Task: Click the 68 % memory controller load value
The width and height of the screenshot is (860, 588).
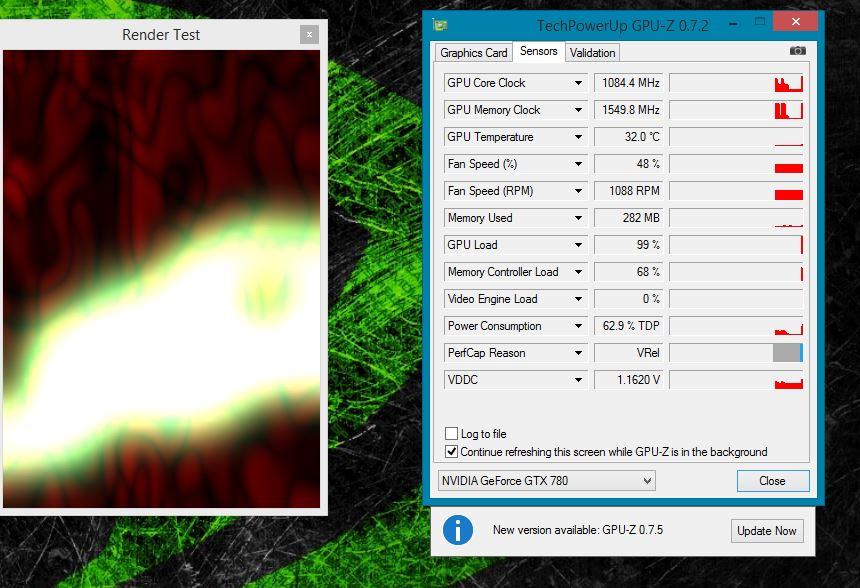Action: [x=629, y=272]
